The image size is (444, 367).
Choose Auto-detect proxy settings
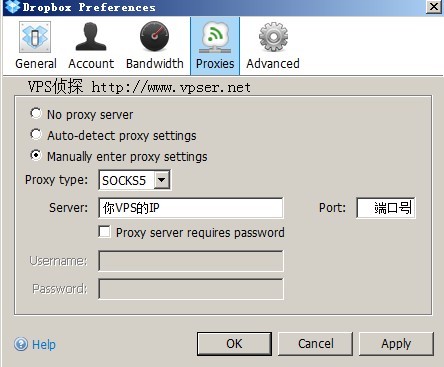coord(36,134)
